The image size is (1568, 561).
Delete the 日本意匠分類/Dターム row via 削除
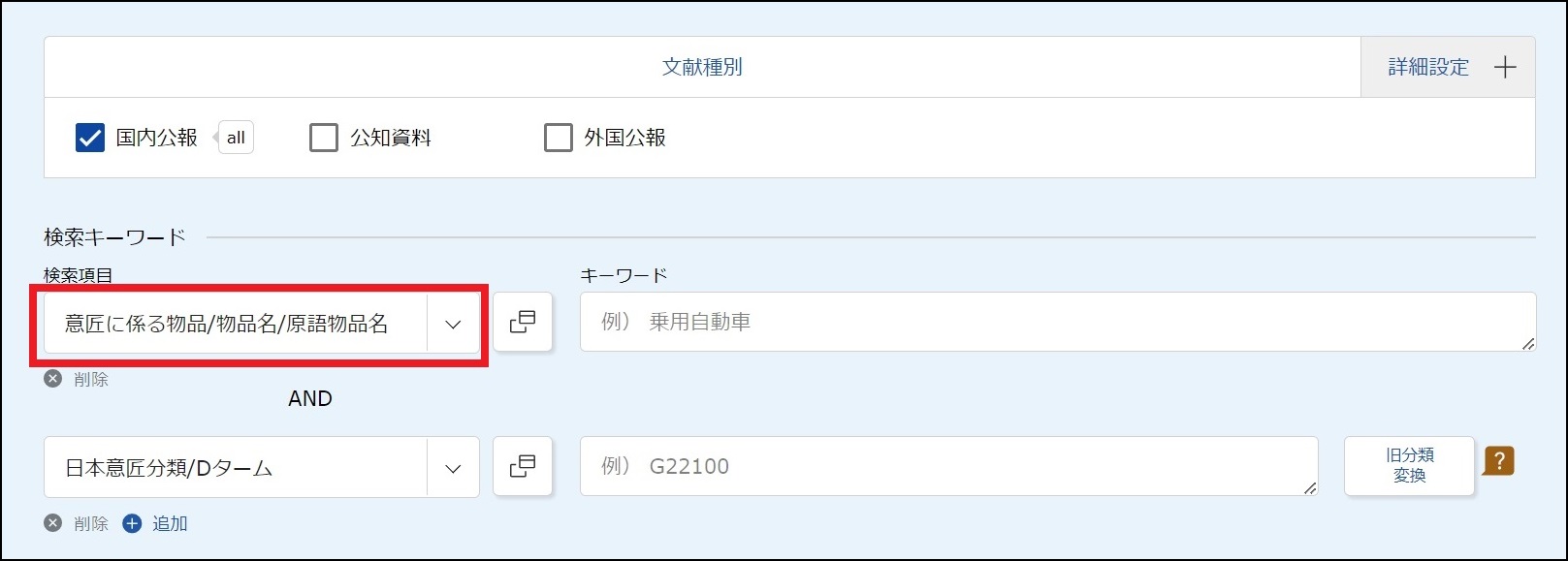point(53,523)
